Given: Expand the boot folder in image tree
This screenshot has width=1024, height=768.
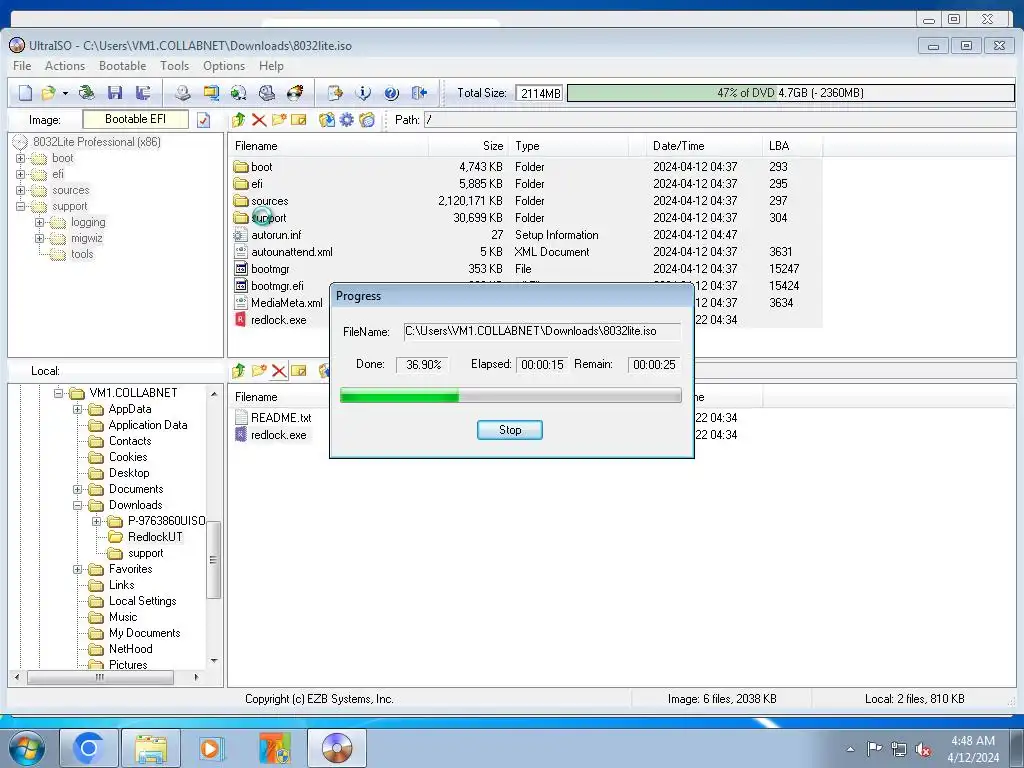Looking at the screenshot, I should coord(20,158).
